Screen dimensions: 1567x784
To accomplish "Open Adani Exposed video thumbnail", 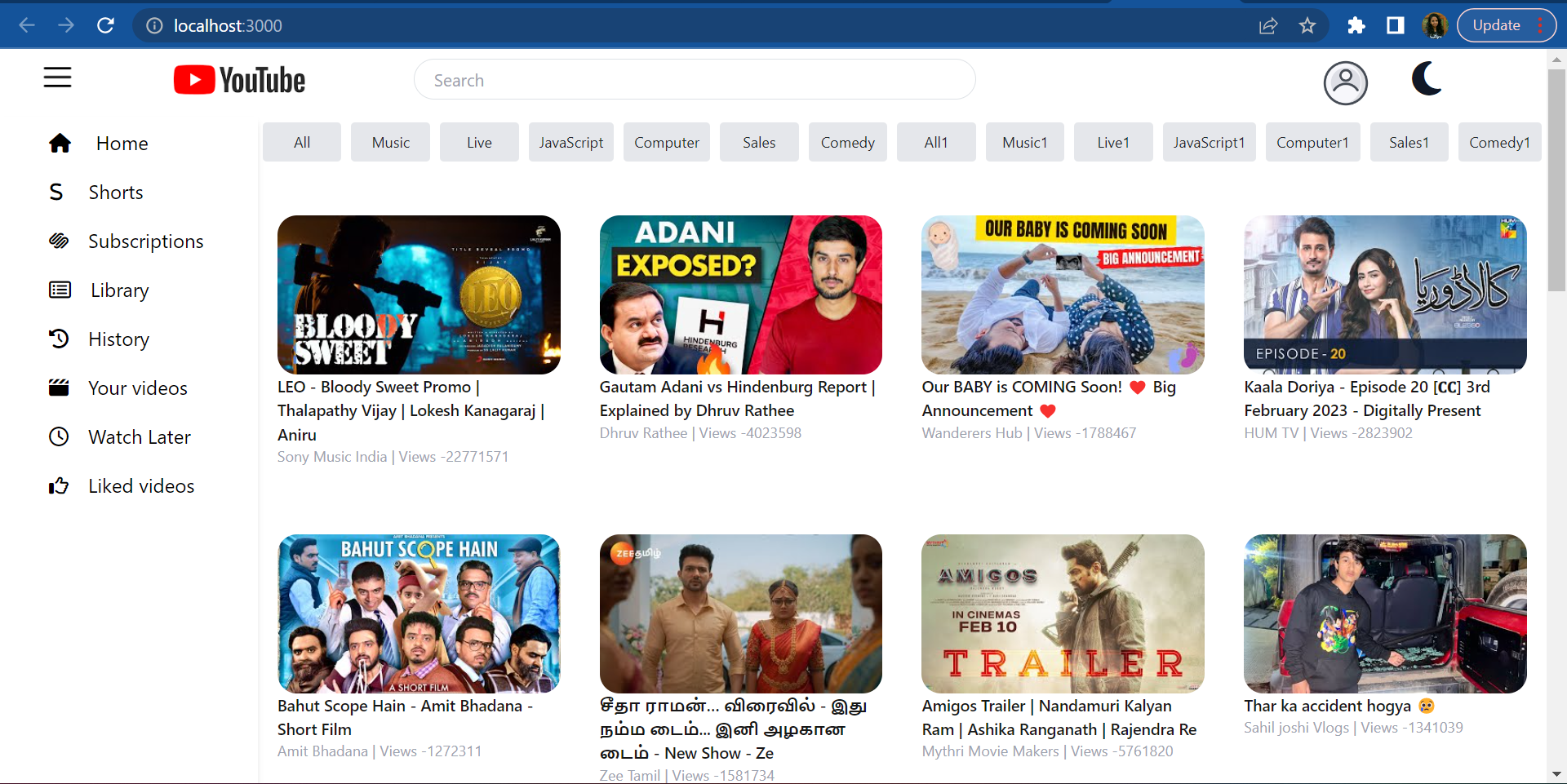I will click(x=741, y=295).
